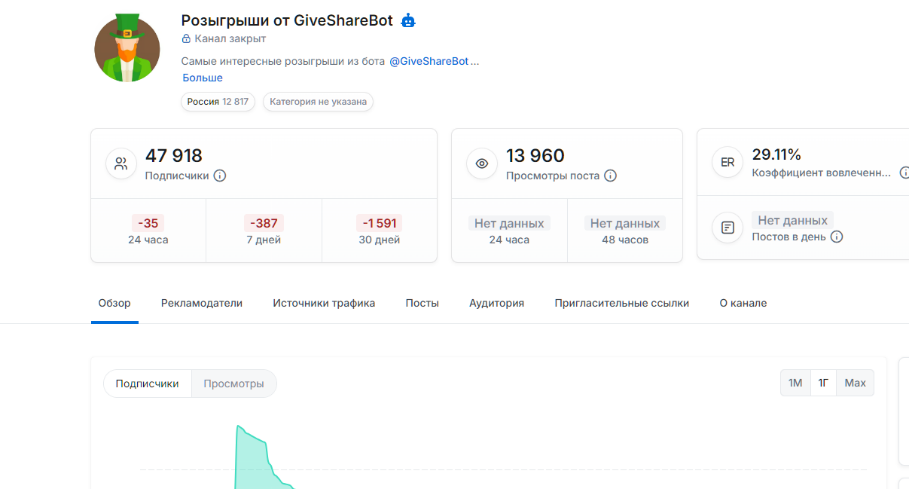Show info tooltip for Постов в день

pyautogui.click(x=837, y=236)
